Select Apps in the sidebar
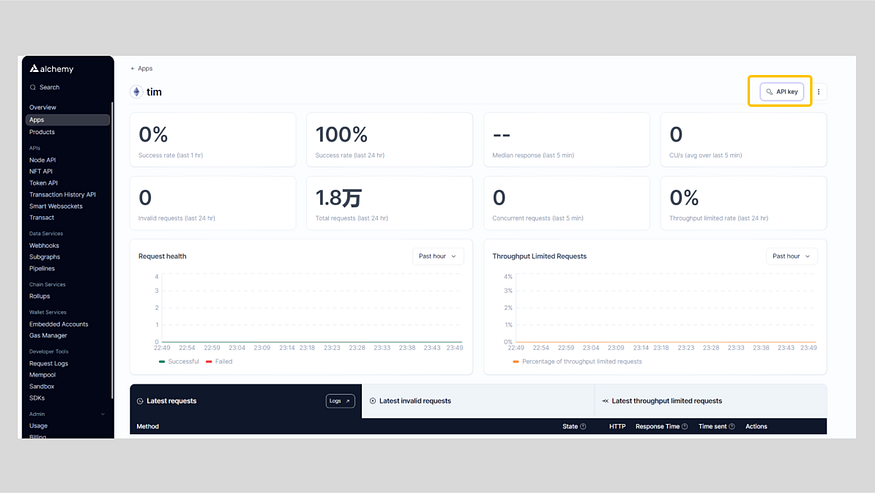This screenshot has width=875, height=493. point(68,120)
